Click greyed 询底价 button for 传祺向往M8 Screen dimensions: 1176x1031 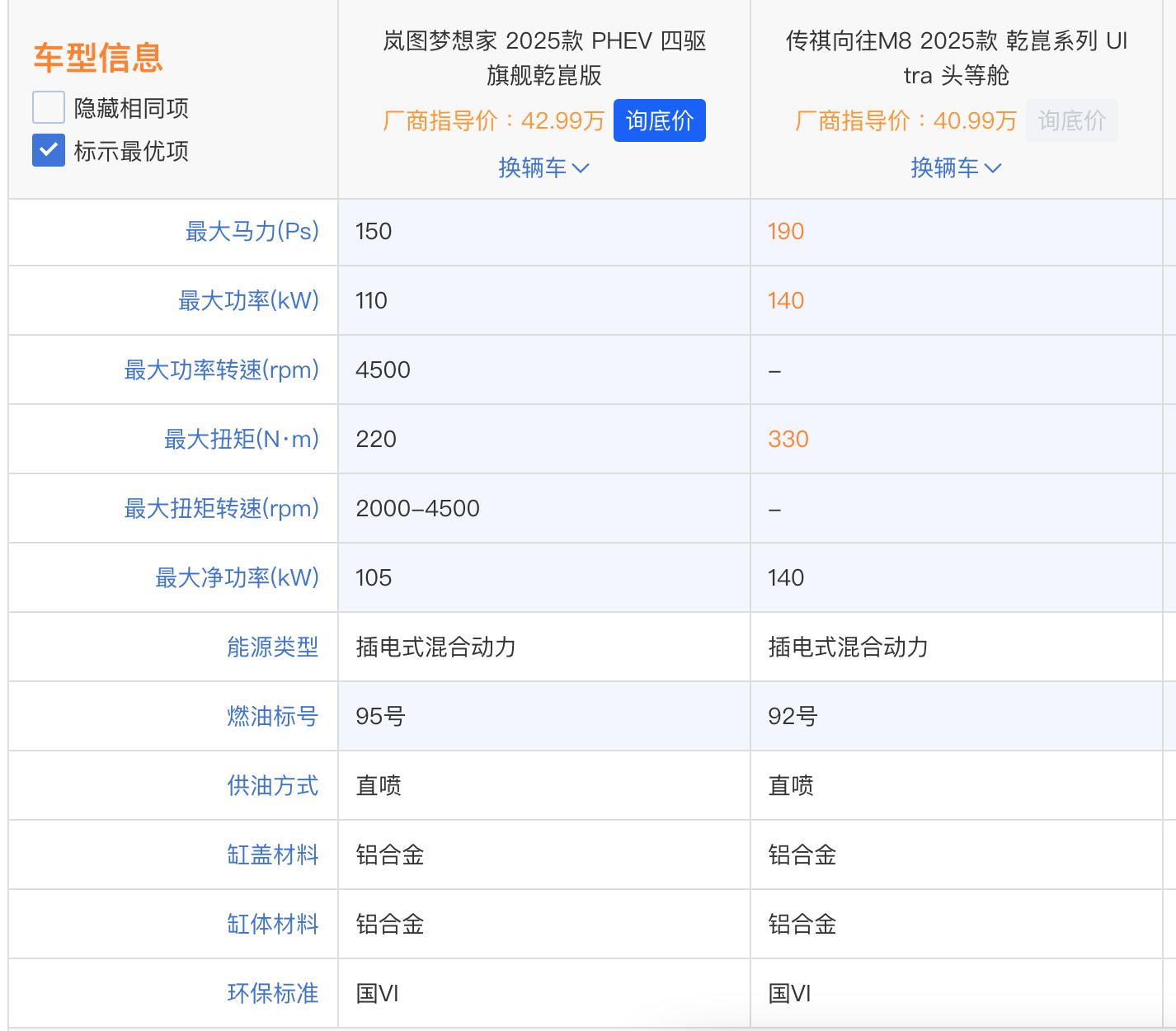[1072, 120]
